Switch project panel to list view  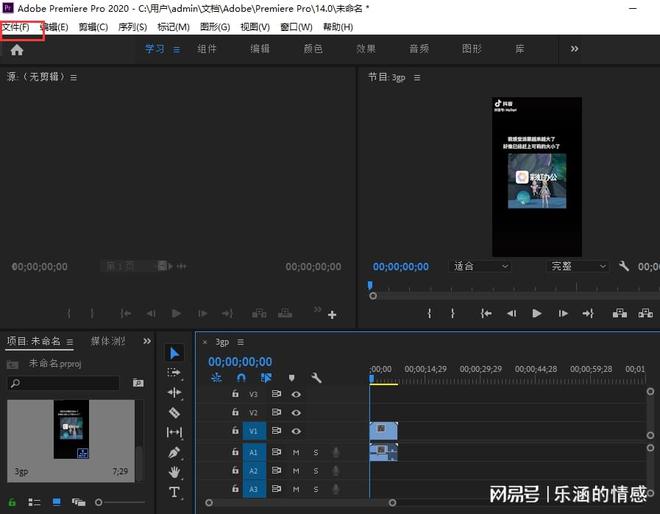[34, 502]
